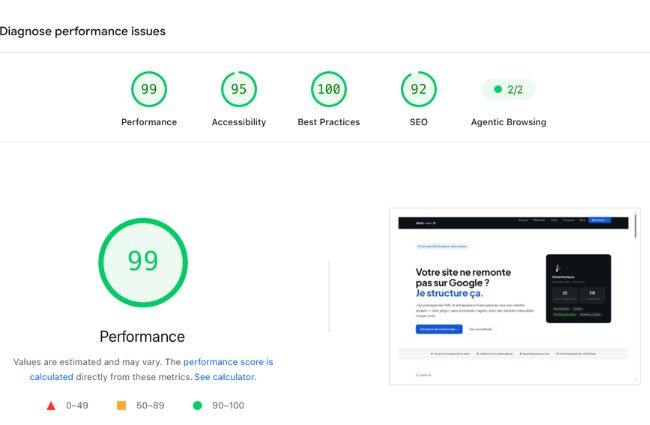Image resolution: width=650 pixels, height=425 pixels.
Task: Open the Best Practices gauge showing 100
Action: (x=329, y=89)
